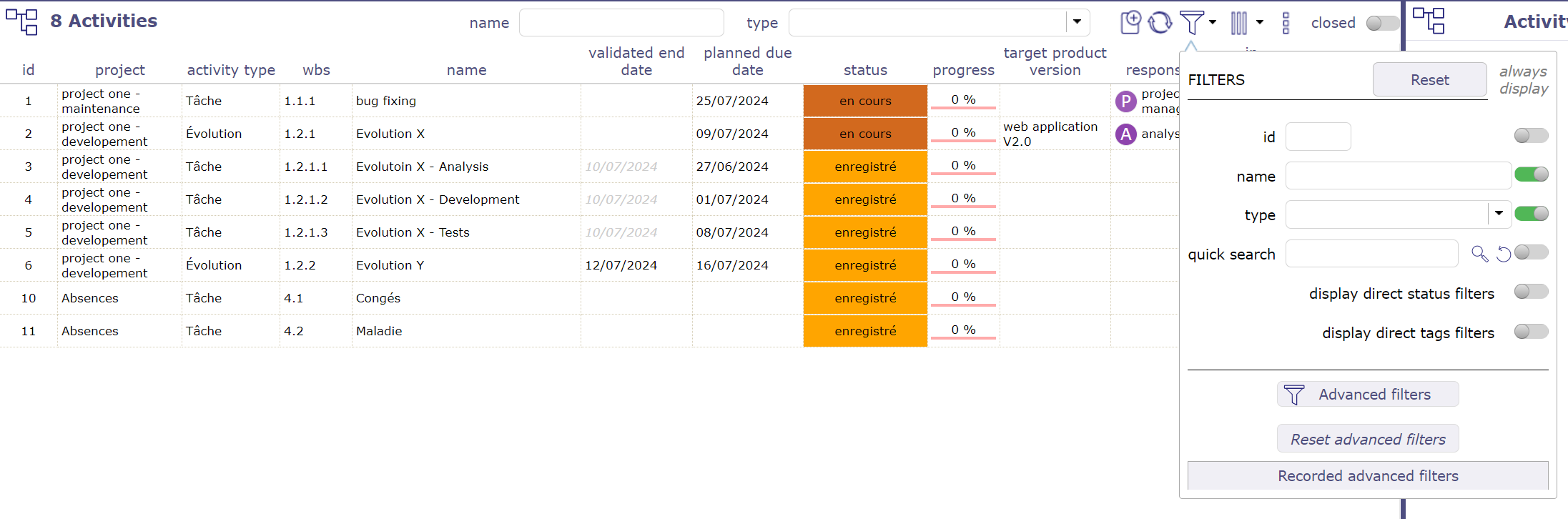Sort by the id column header
Screen dimensions: 1568x519
[29, 70]
